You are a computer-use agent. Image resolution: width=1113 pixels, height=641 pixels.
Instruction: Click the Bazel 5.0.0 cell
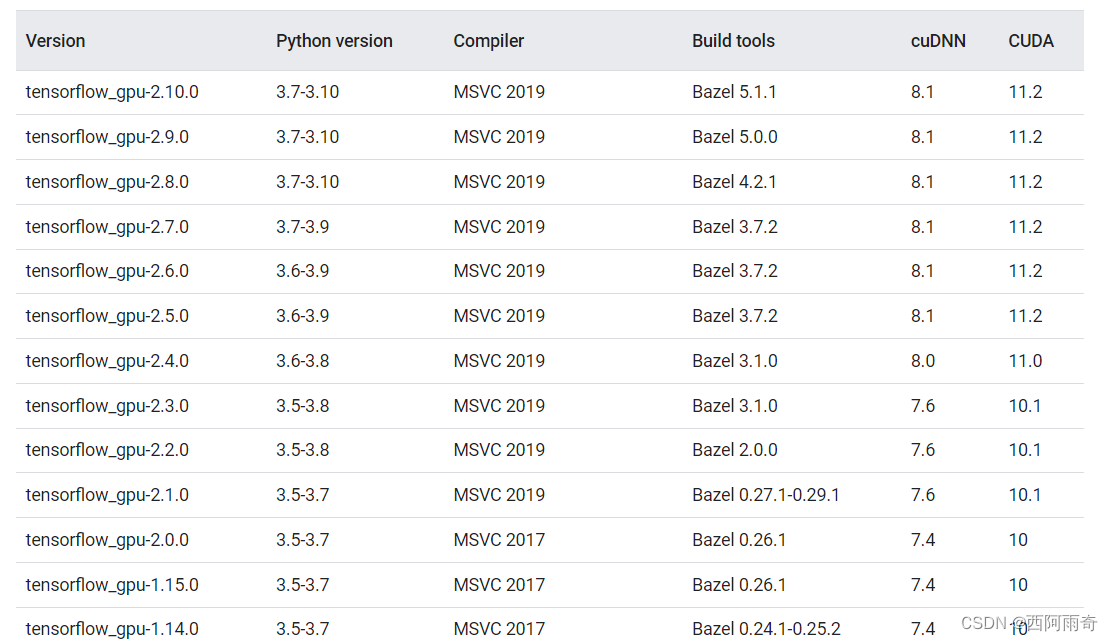(x=735, y=137)
